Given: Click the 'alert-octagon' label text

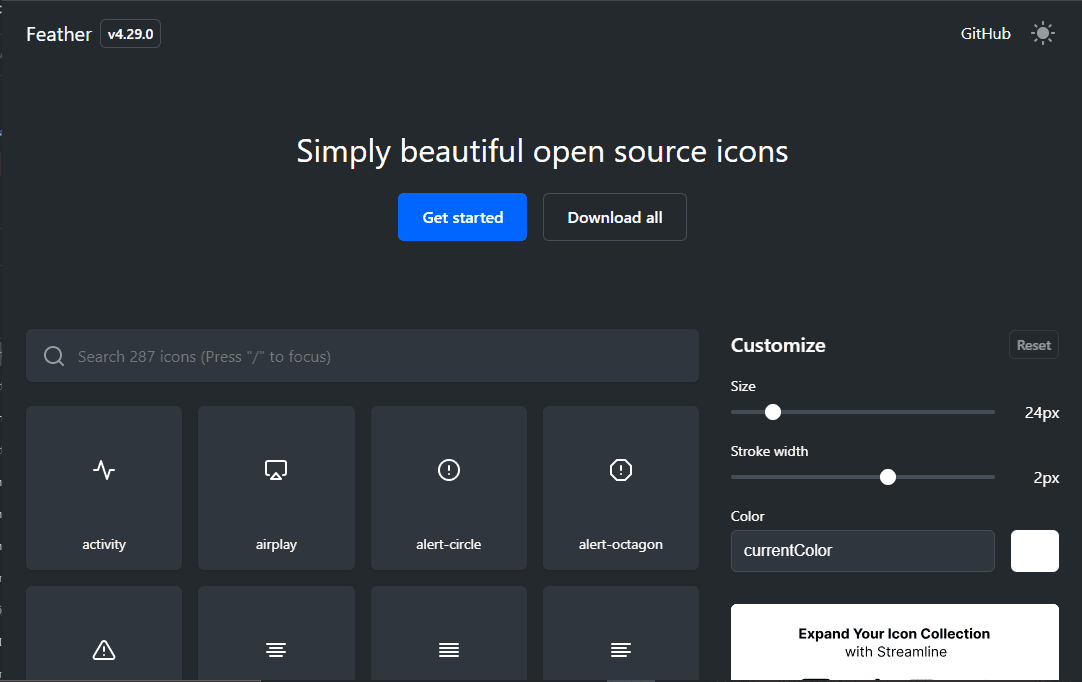Looking at the screenshot, I should (x=621, y=544).
